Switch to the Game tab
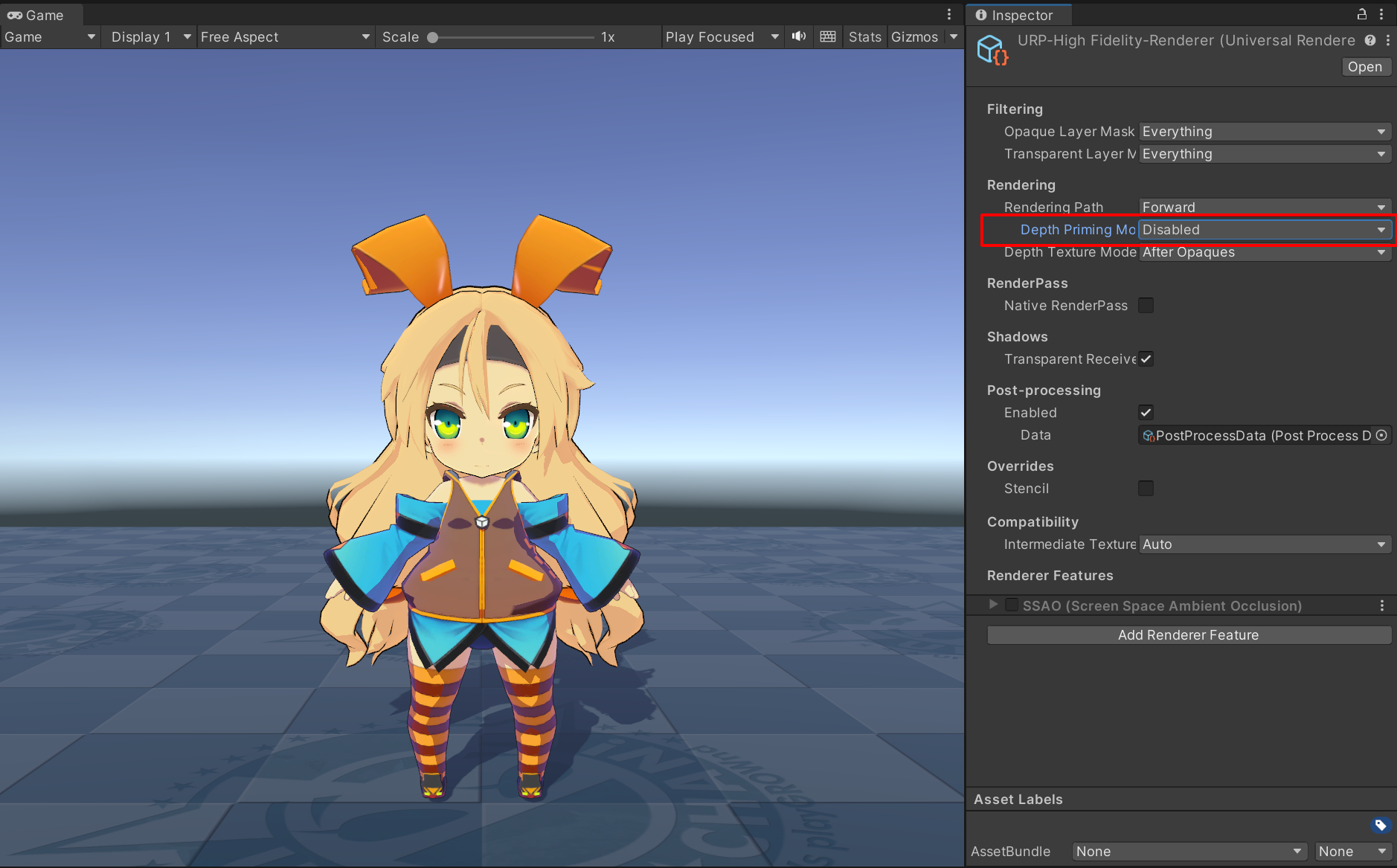Viewport: 1397px width, 868px height. coord(41,15)
